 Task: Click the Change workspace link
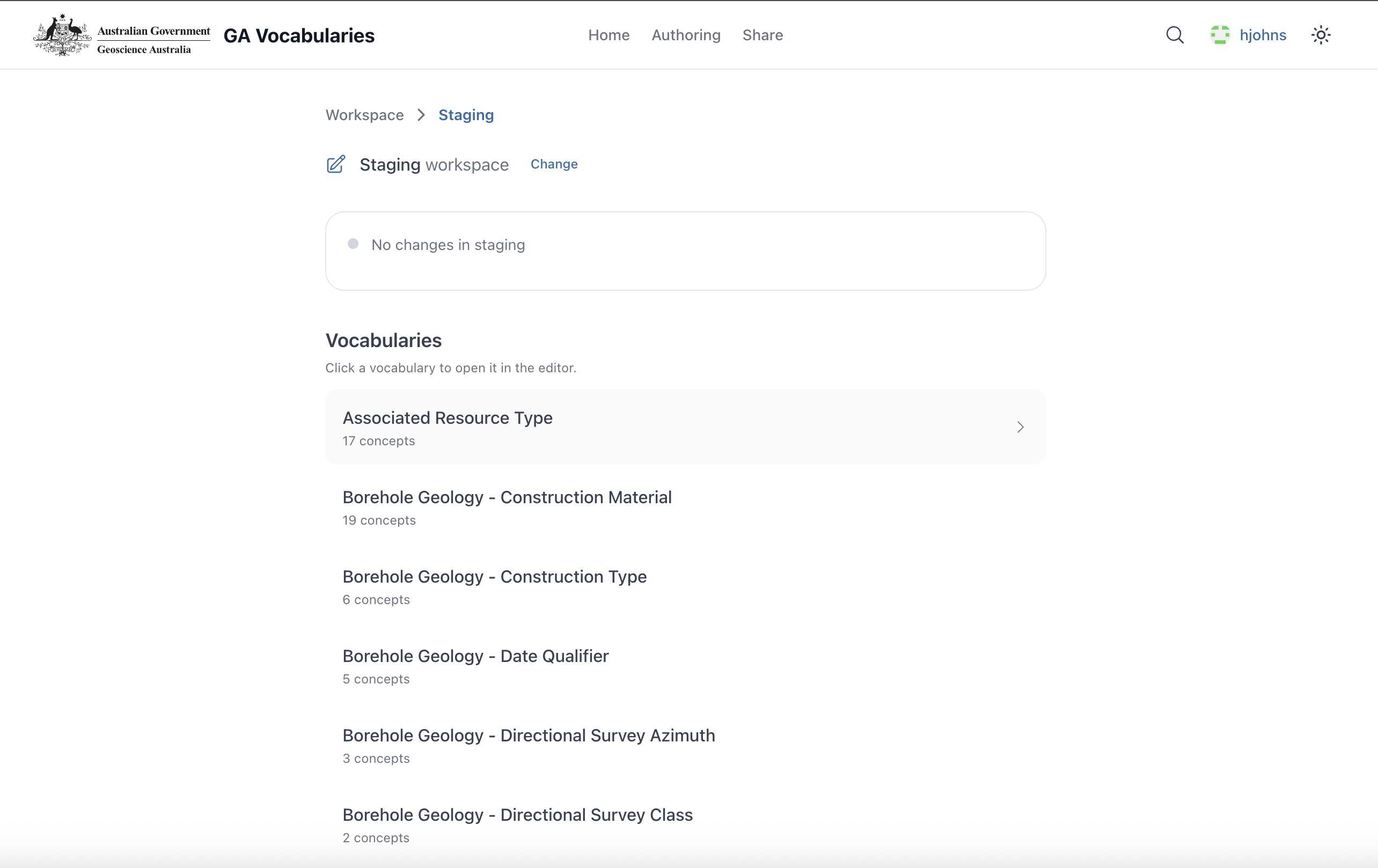coord(553,164)
